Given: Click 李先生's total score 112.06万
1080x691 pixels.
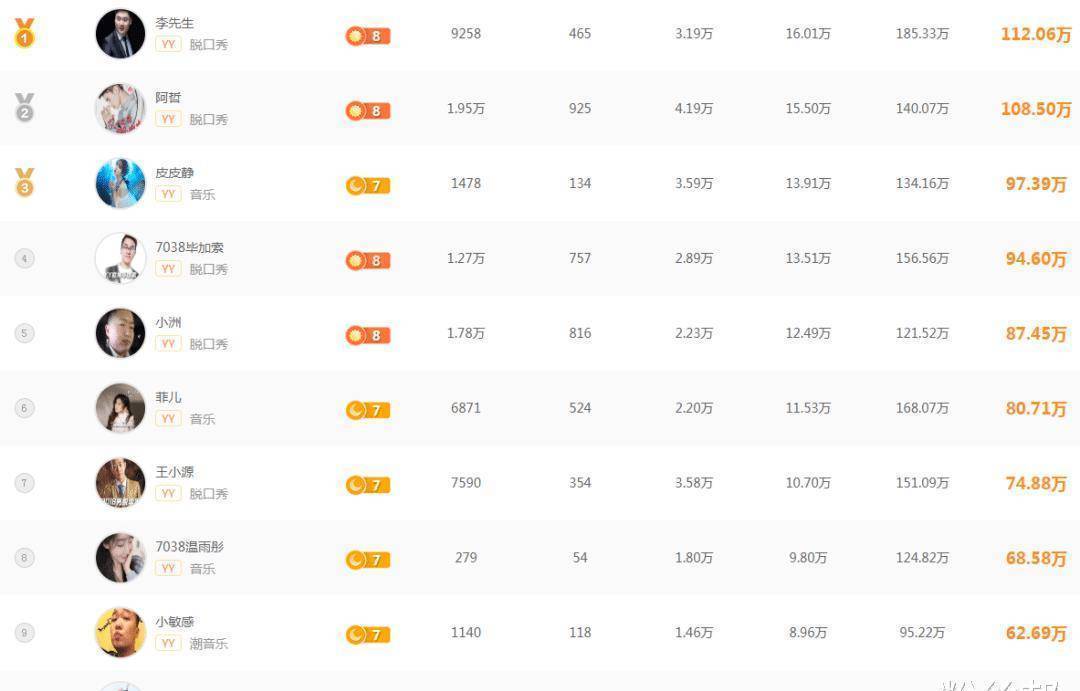Looking at the screenshot, I should 1035,34.
